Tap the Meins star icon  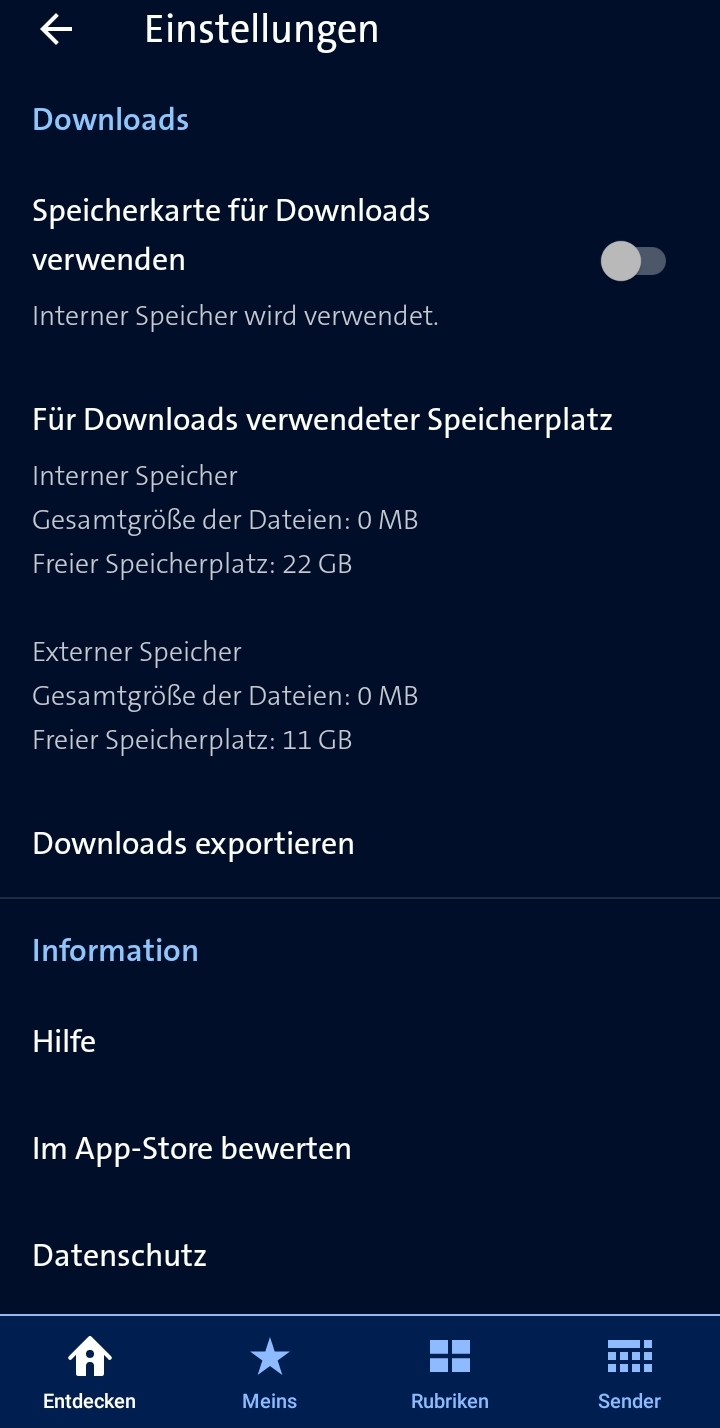click(x=269, y=1357)
